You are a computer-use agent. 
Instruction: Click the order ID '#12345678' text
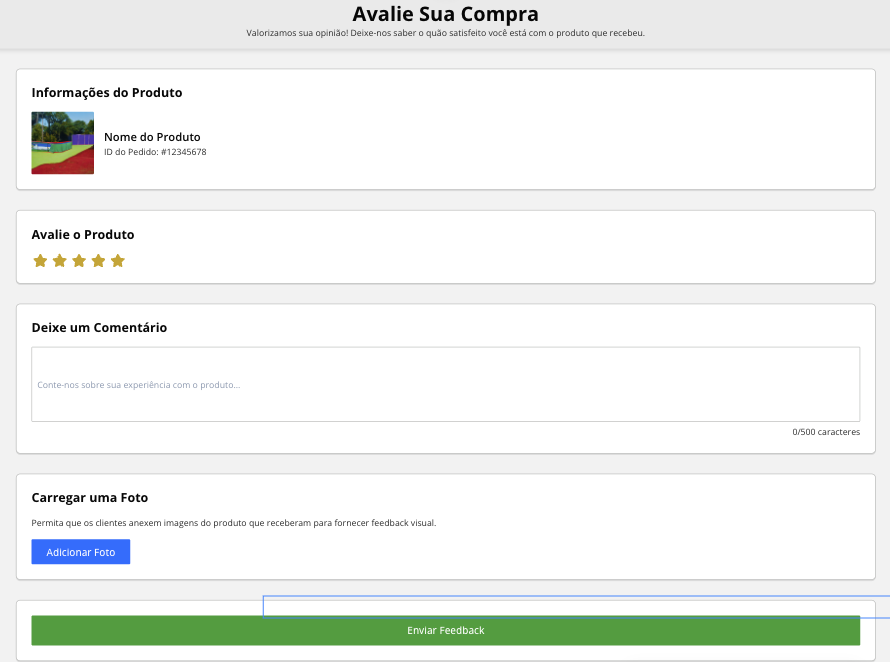pyautogui.click(x=183, y=152)
